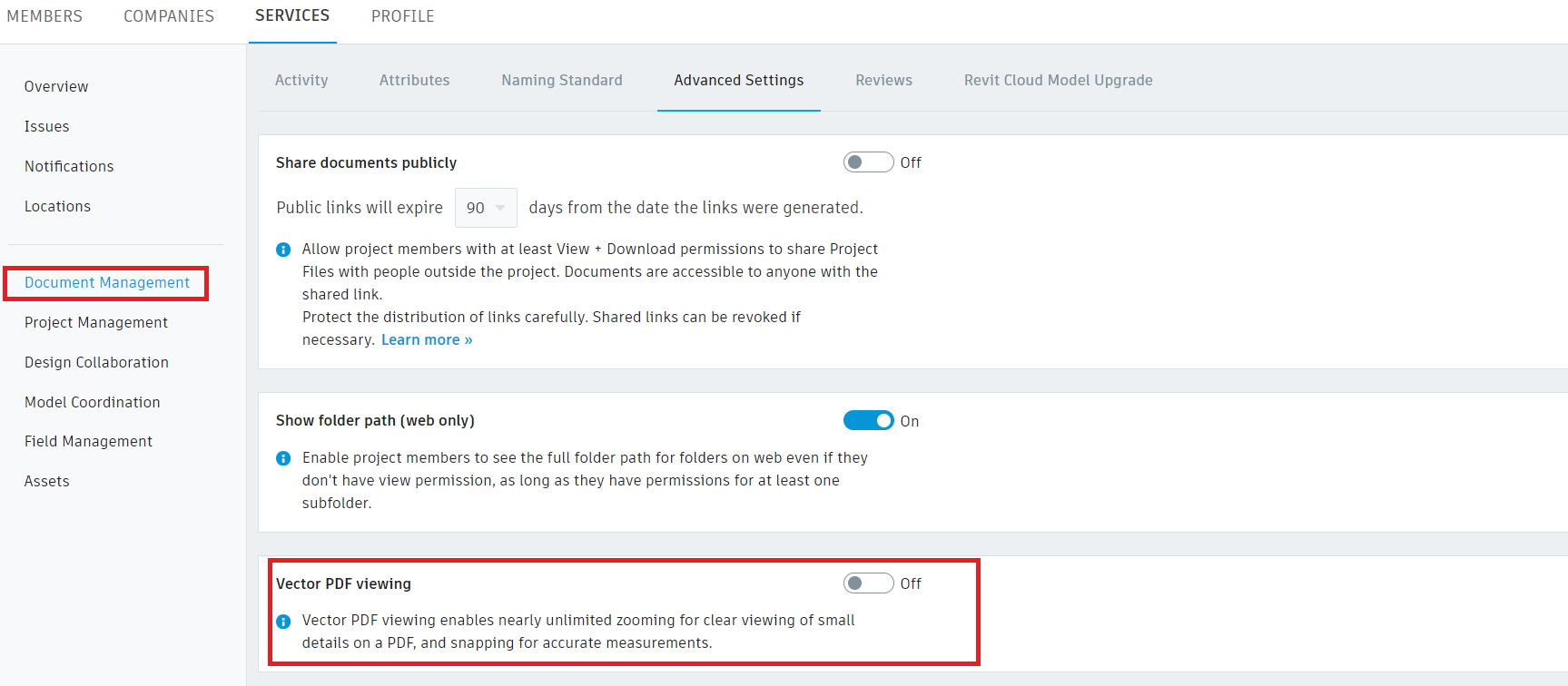Open the 90 days expiry dropdown
This screenshot has width=1568, height=686.
[486, 208]
